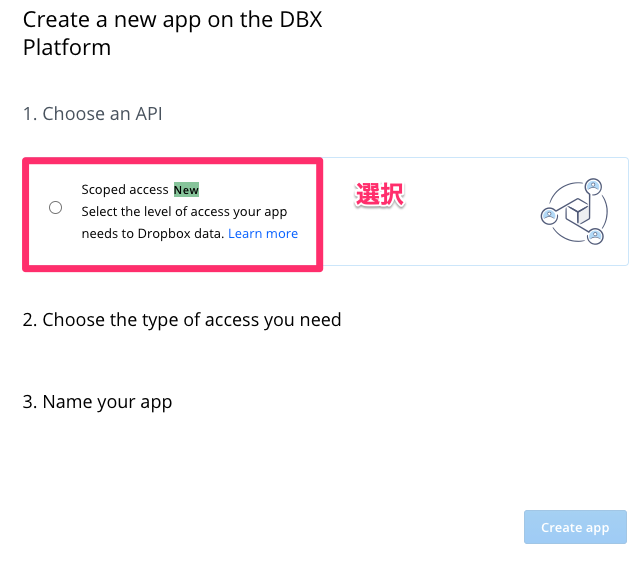
Task: Click 'Create a new app on the DBX Platform' title
Action: (172, 33)
